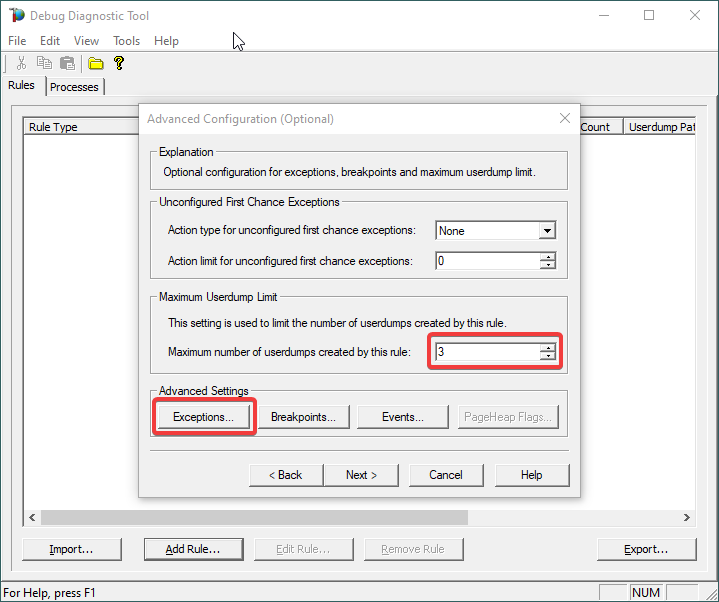Click the Exceptions... button
This screenshot has width=719, height=602.
coord(204,417)
